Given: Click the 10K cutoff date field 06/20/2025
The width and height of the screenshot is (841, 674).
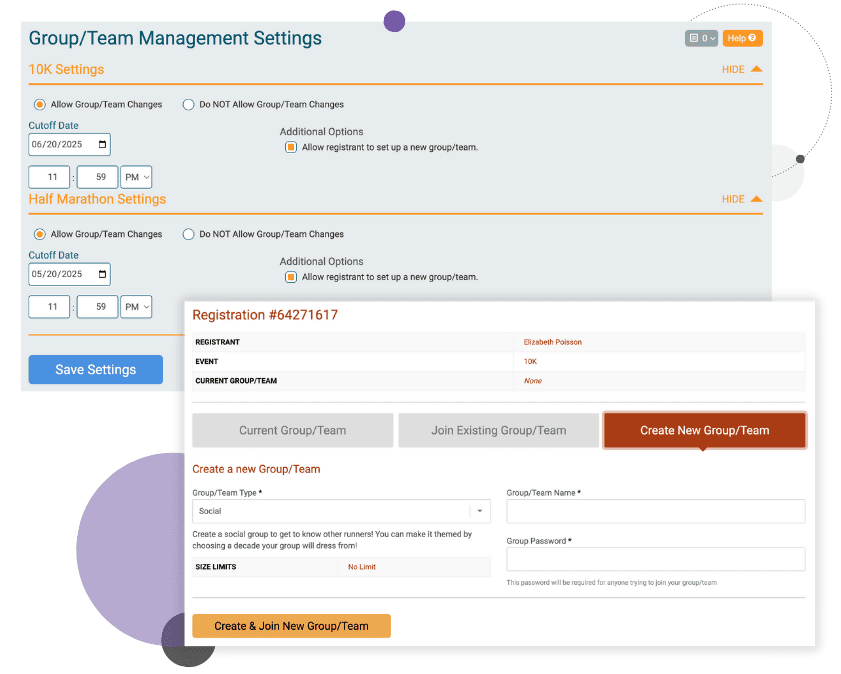Looking at the screenshot, I should 69,144.
